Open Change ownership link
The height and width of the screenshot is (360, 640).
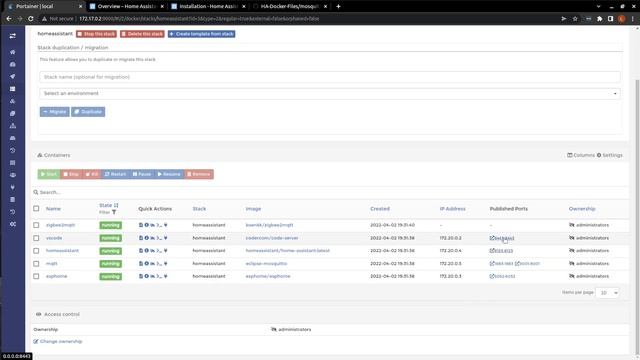[x=58, y=341]
